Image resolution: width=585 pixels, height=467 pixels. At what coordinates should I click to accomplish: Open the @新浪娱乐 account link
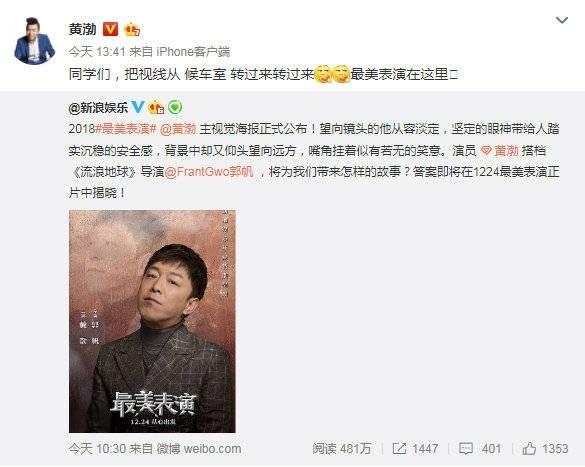coord(98,107)
